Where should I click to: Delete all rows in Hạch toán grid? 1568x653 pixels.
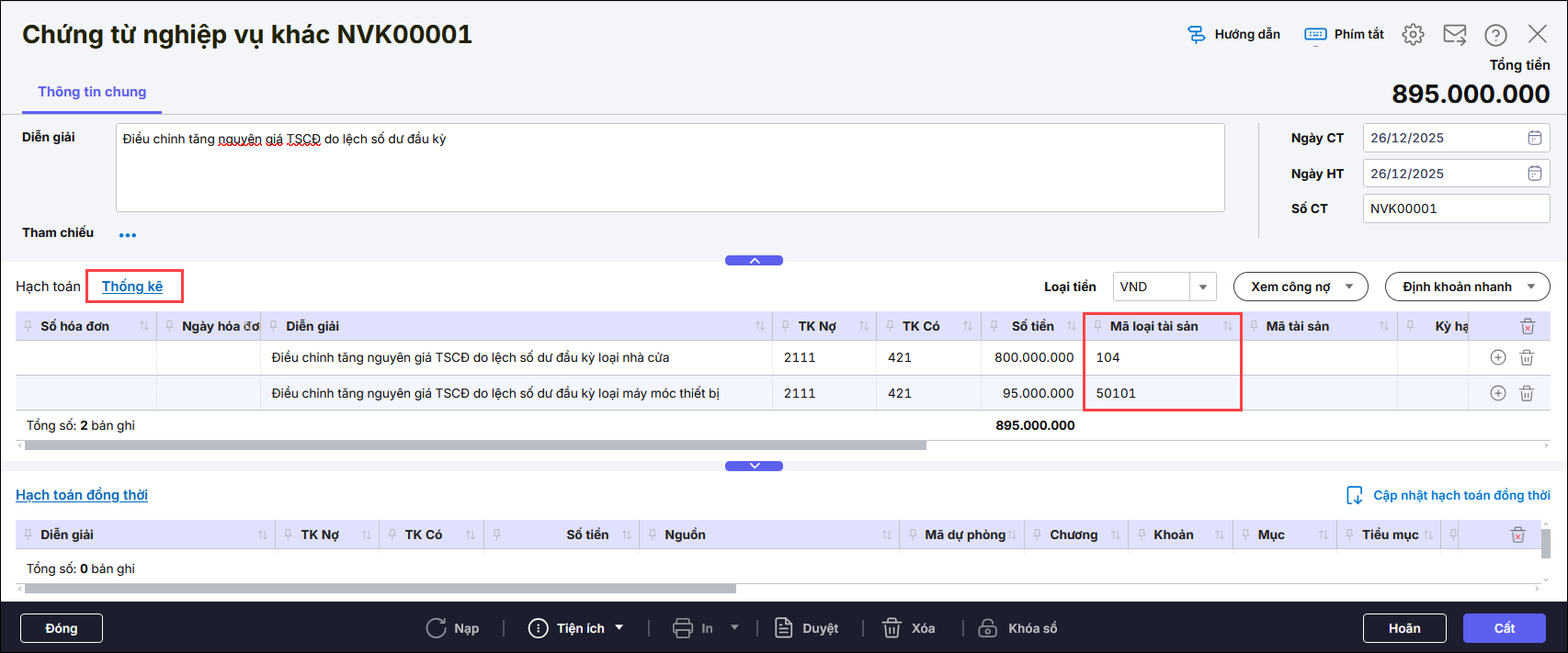tap(1527, 326)
